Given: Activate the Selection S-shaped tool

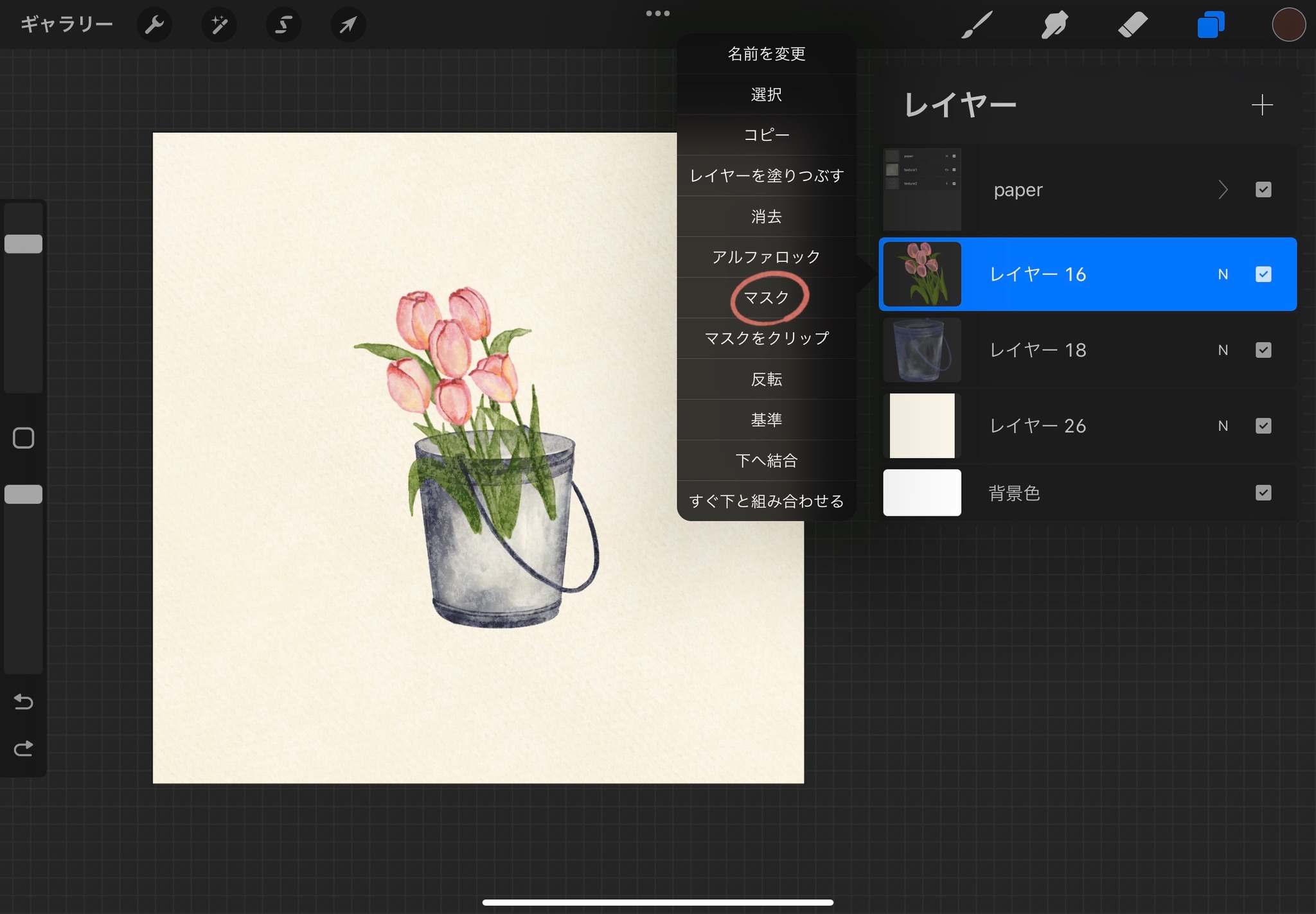Looking at the screenshot, I should [x=283, y=24].
